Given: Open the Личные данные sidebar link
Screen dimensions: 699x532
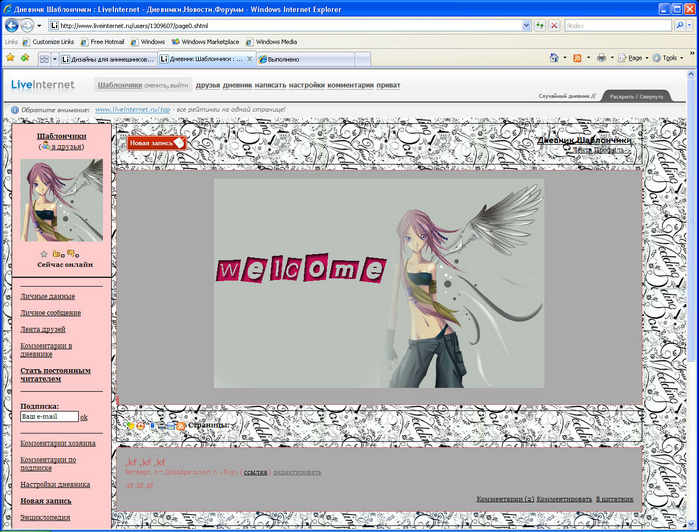Looking at the screenshot, I should 48,296.
